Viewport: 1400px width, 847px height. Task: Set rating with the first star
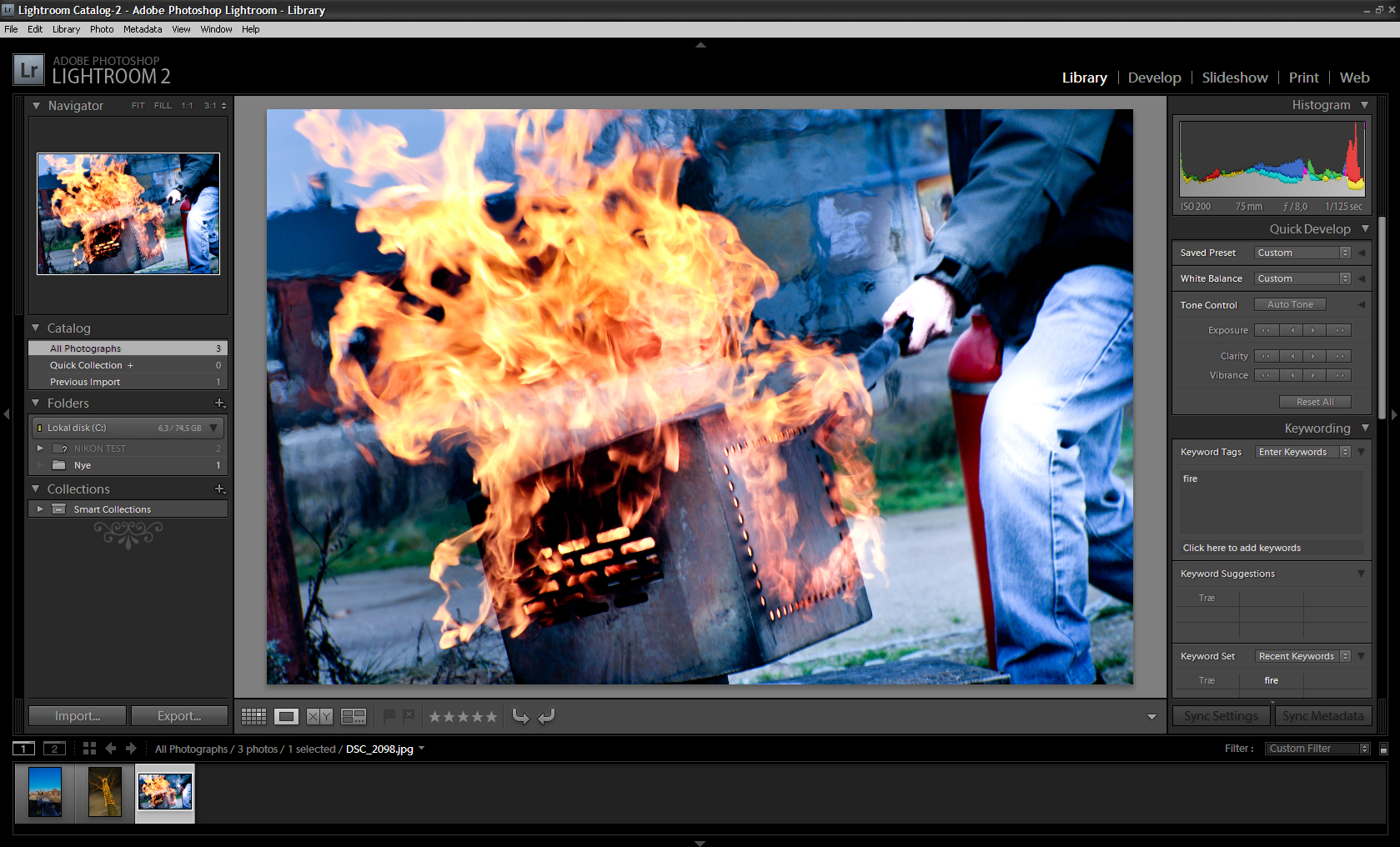(x=434, y=716)
